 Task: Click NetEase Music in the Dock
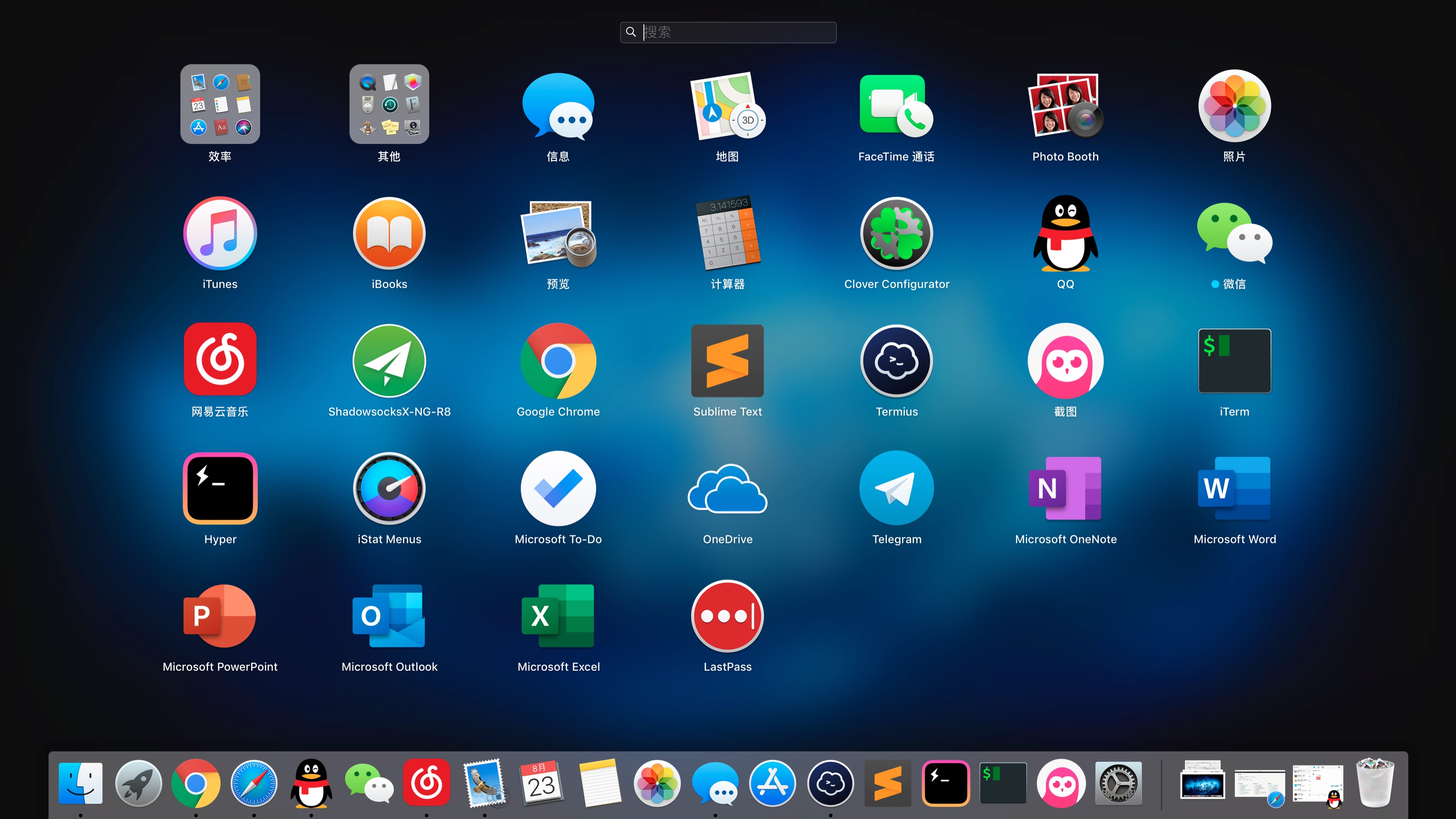(426, 783)
